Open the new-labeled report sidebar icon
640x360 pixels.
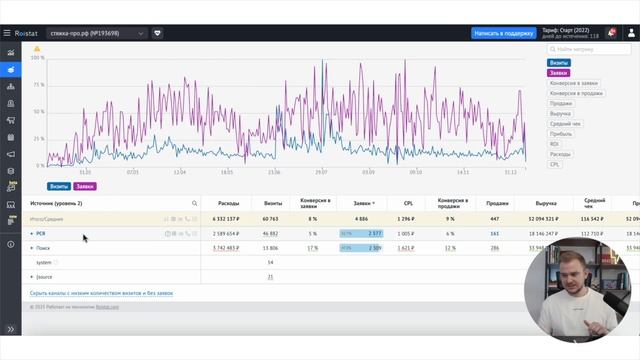[x=11, y=221]
